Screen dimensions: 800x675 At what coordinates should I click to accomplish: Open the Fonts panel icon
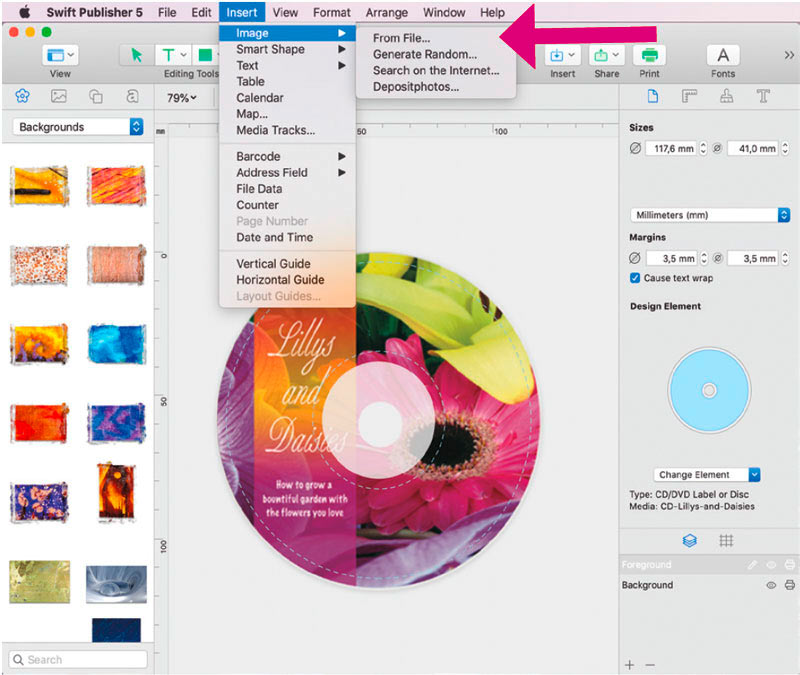click(723, 55)
